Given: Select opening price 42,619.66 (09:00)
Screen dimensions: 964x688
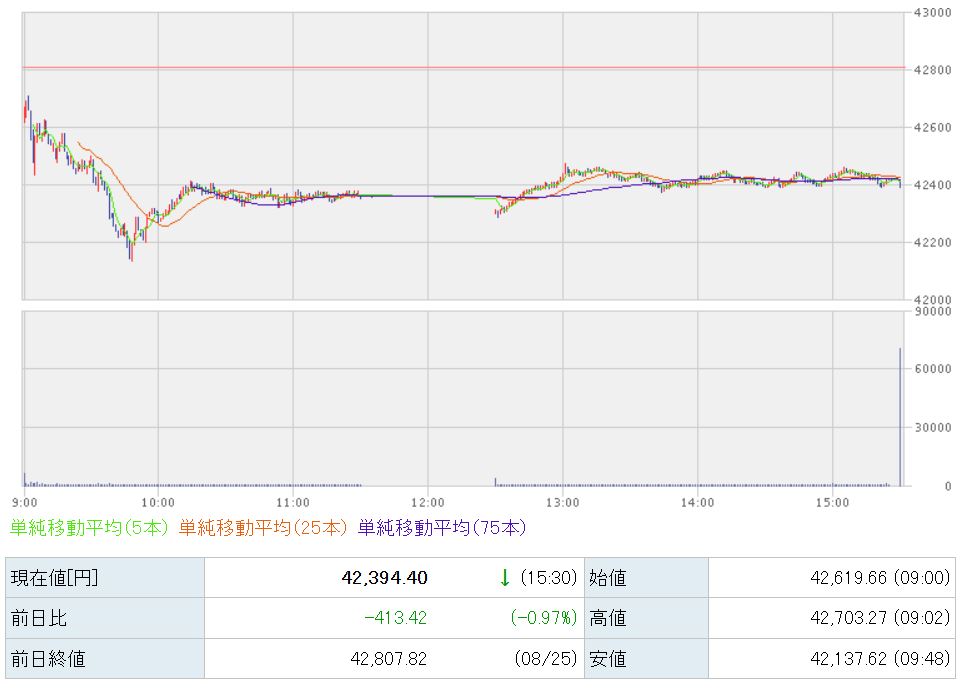Looking at the screenshot, I should (880, 577).
